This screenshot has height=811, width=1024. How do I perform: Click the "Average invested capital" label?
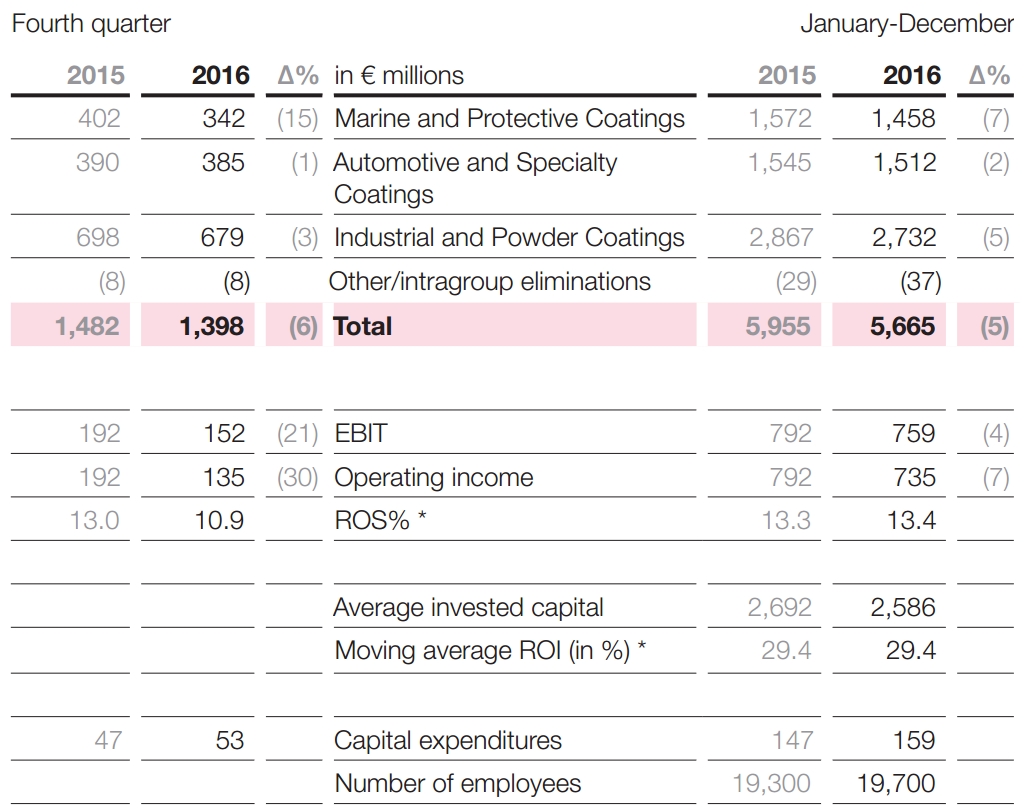click(468, 608)
